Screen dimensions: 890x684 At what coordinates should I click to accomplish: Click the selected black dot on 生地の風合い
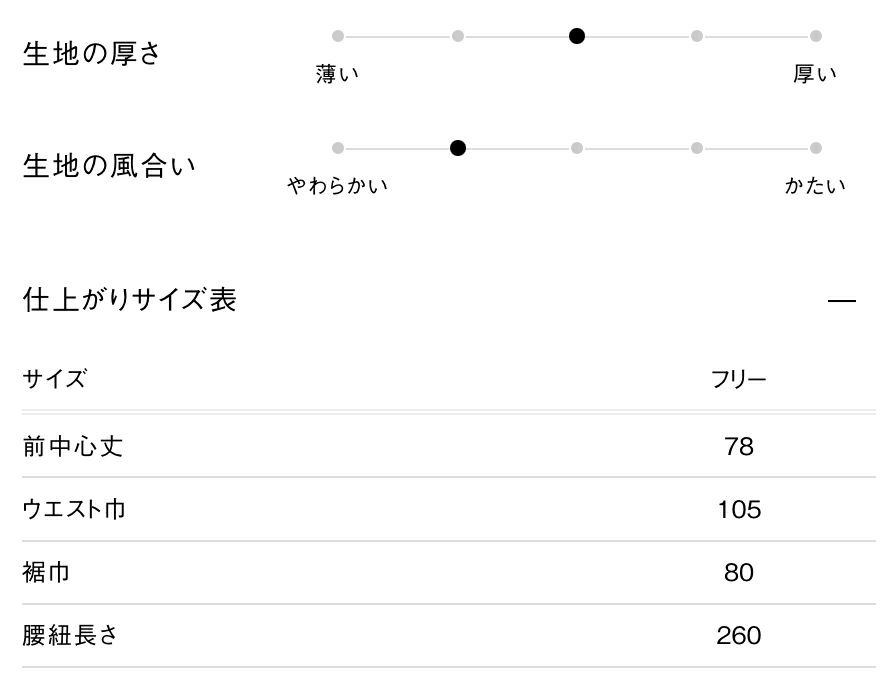tap(458, 148)
